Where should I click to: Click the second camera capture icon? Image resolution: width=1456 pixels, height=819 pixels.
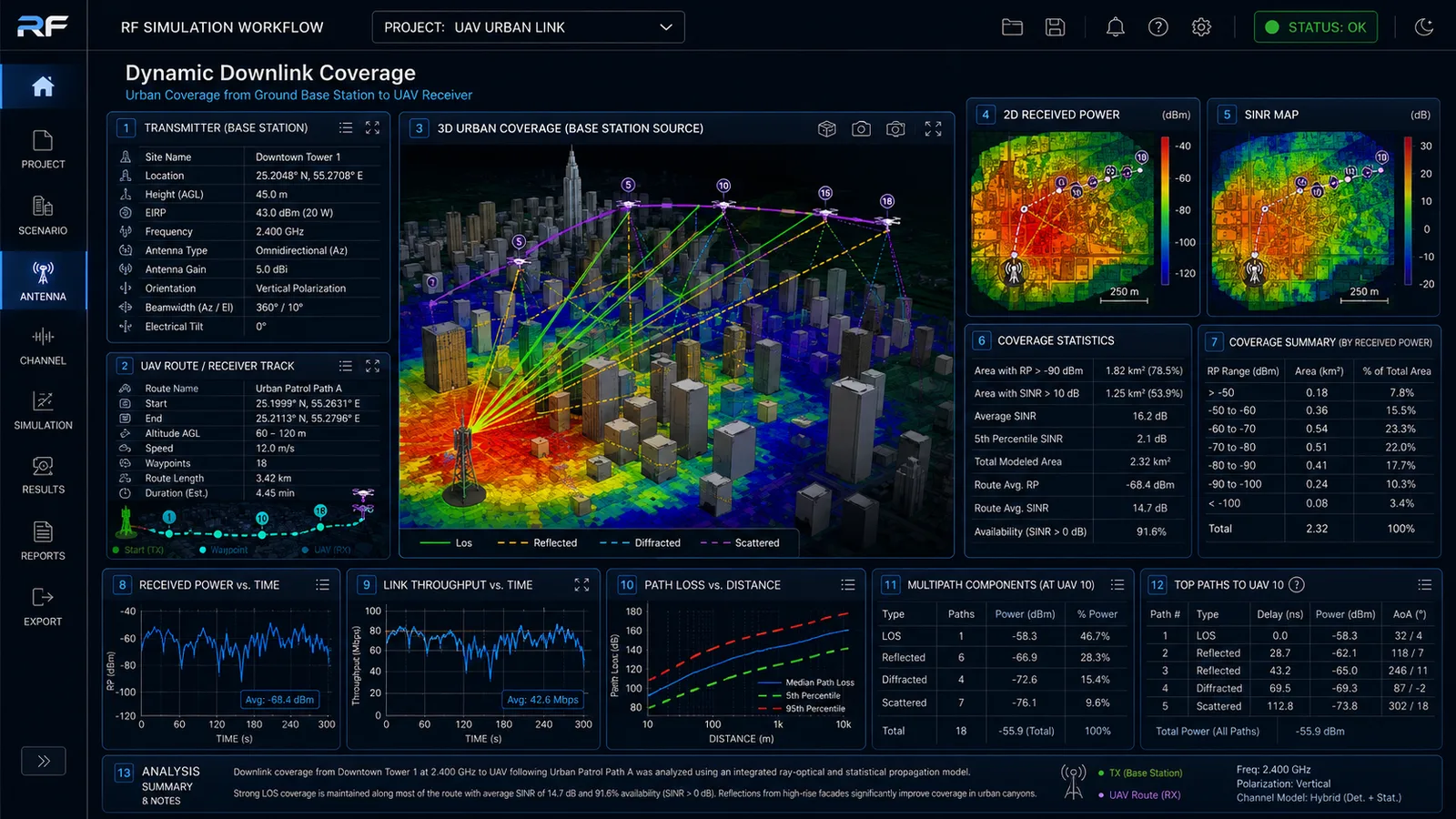[895, 129]
